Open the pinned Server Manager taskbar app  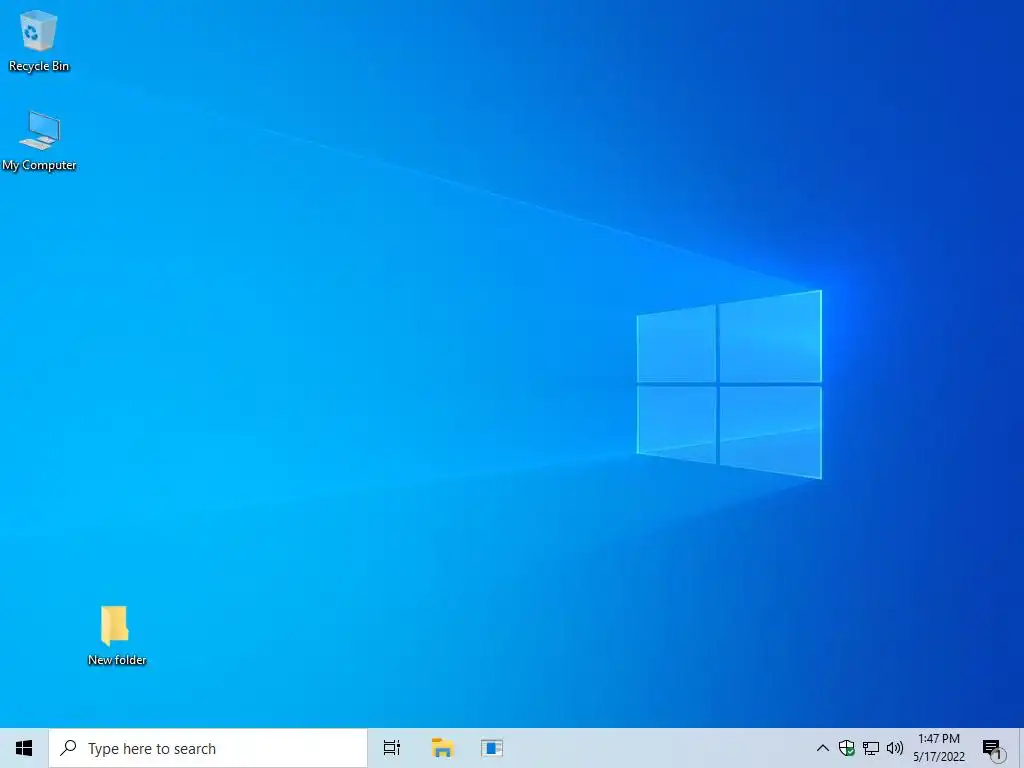pos(492,748)
